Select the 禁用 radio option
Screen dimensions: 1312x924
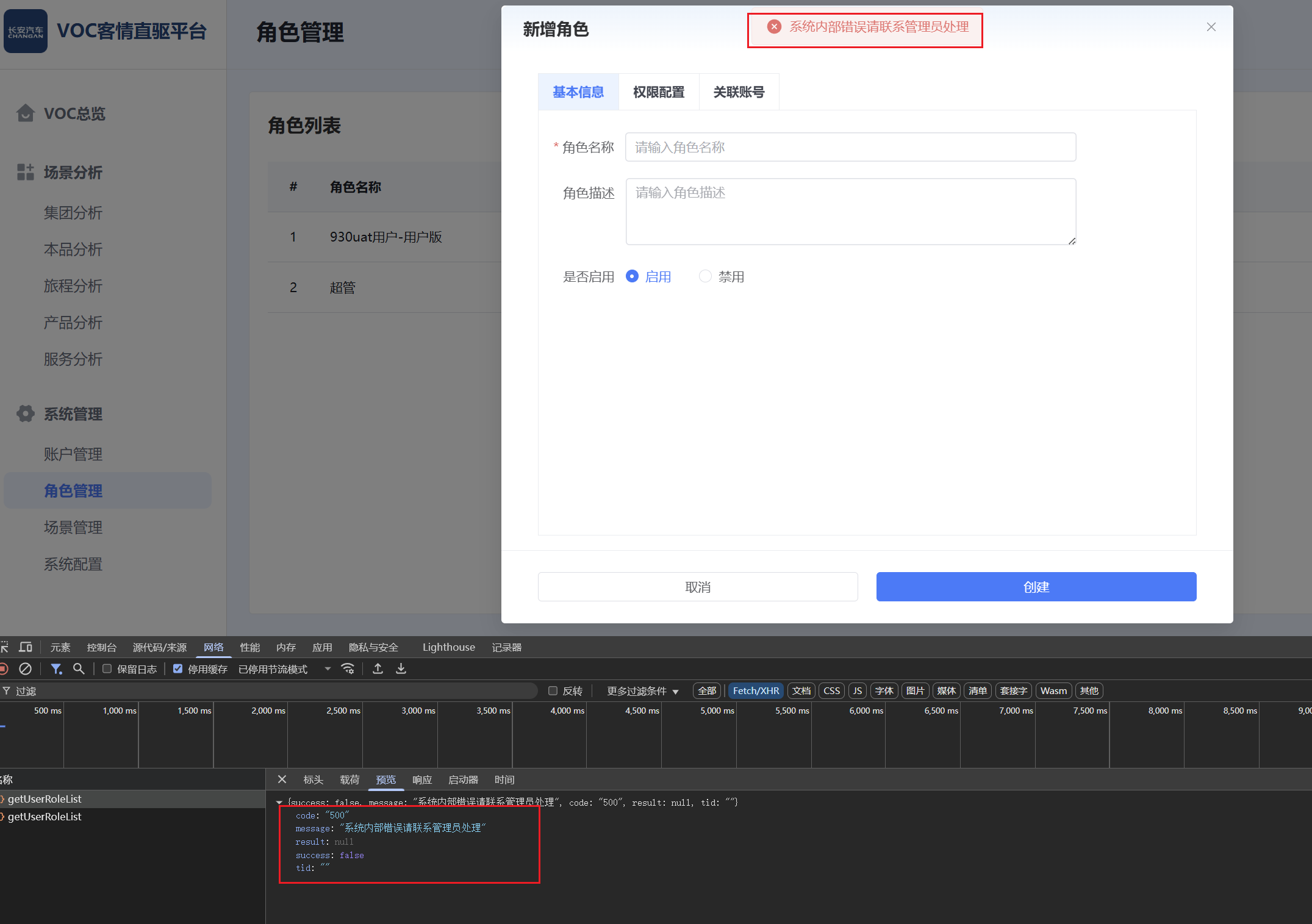[705, 276]
